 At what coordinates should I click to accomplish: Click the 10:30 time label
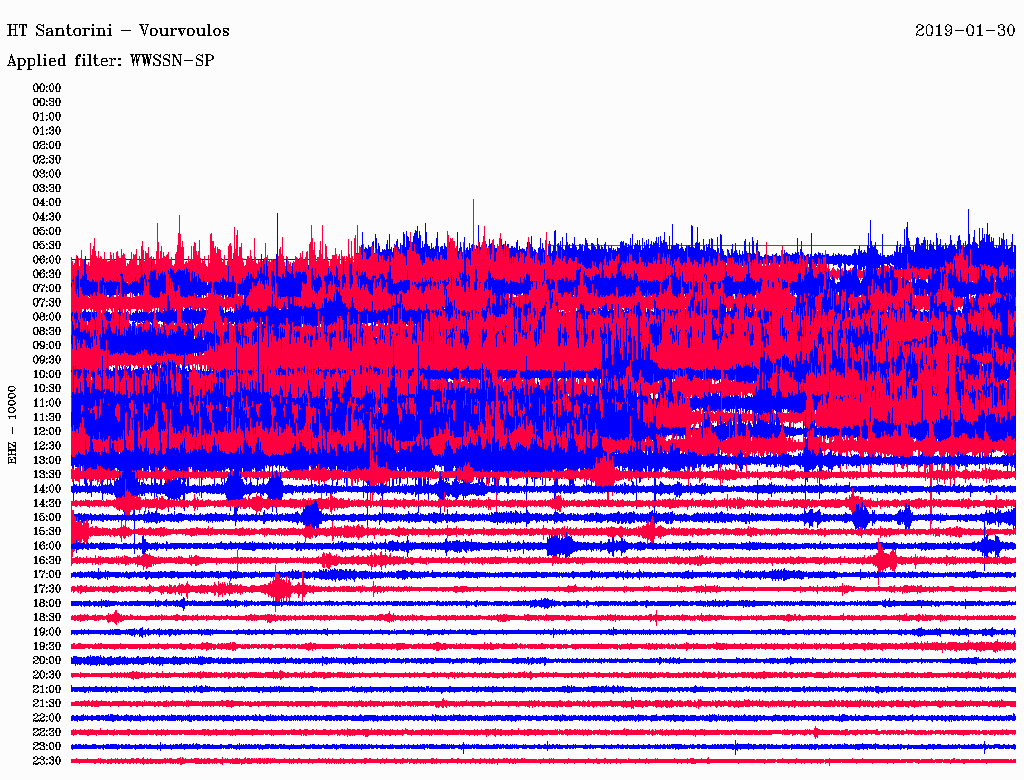pyautogui.click(x=47, y=389)
